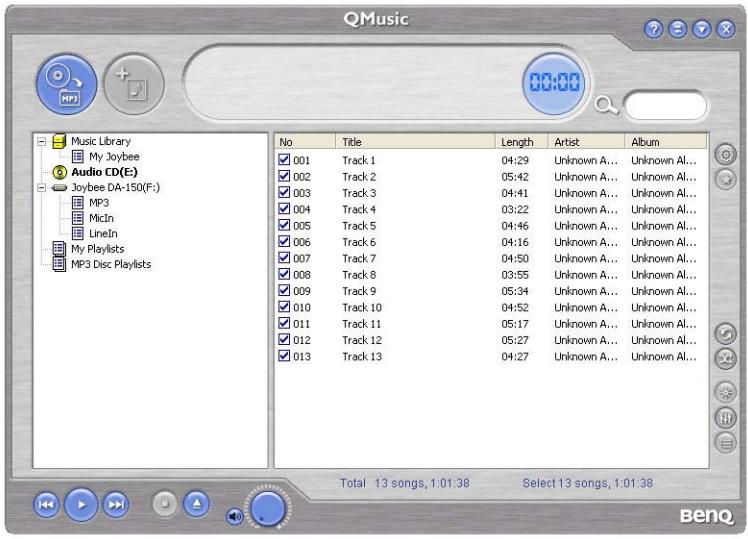Screen dimensions: 748x539
Task: Eject the disc with the eject button
Action: pos(197,504)
